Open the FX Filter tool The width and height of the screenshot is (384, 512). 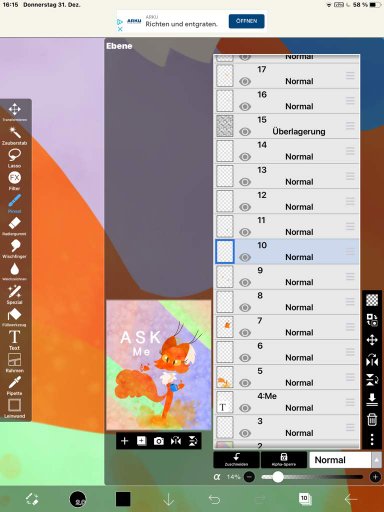[x=14, y=181]
